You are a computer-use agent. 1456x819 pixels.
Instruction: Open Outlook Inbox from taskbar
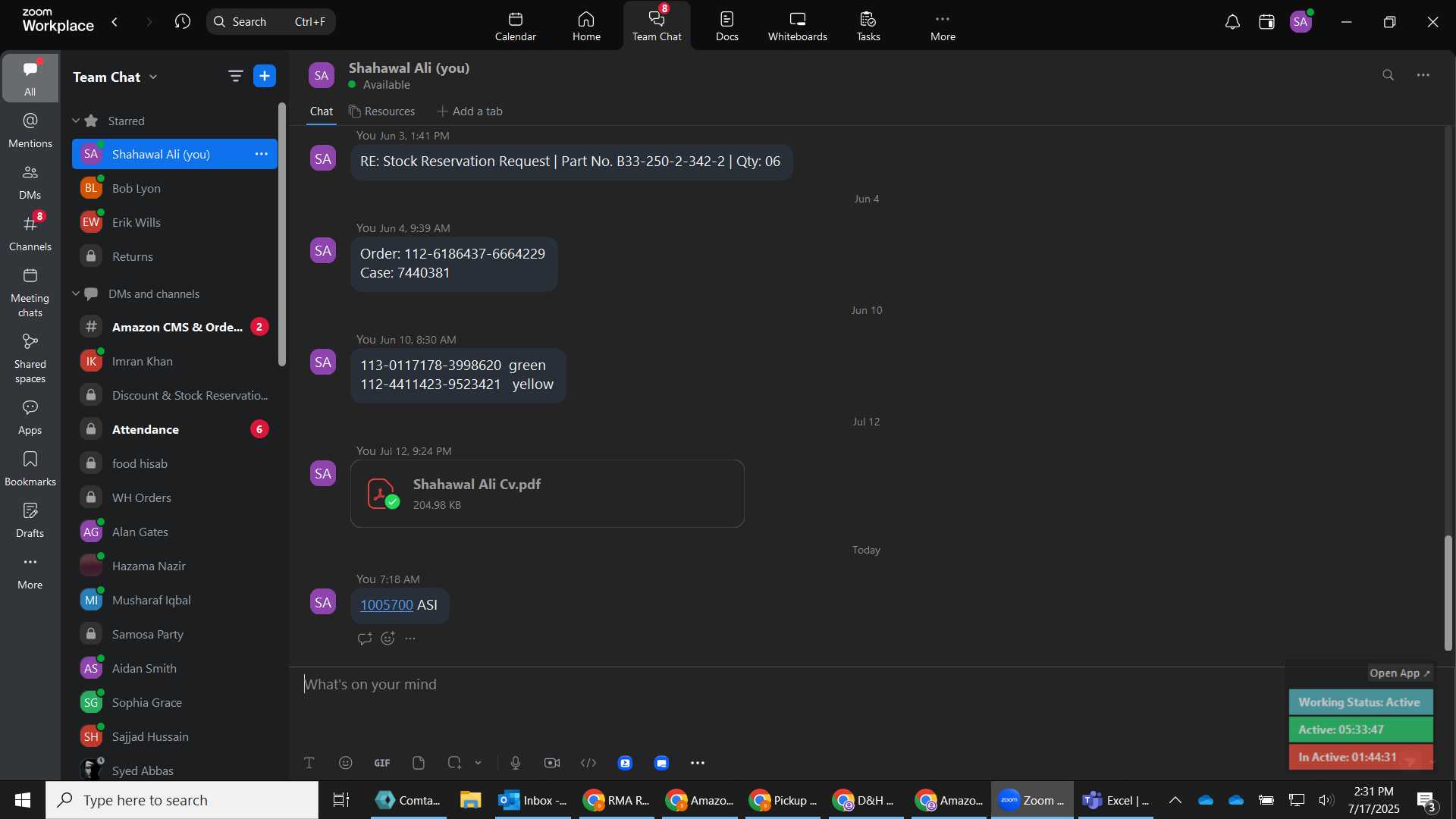tap(534, 800)
